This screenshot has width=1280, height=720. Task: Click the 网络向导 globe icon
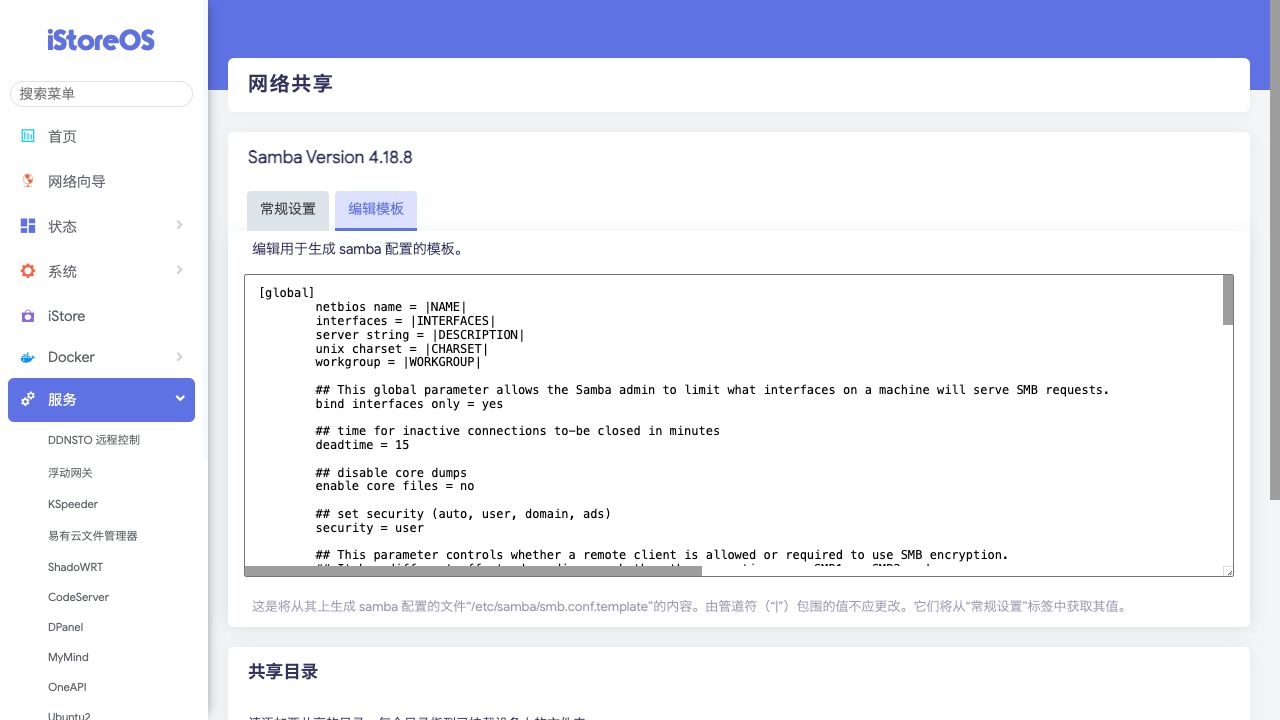[28, 181]
